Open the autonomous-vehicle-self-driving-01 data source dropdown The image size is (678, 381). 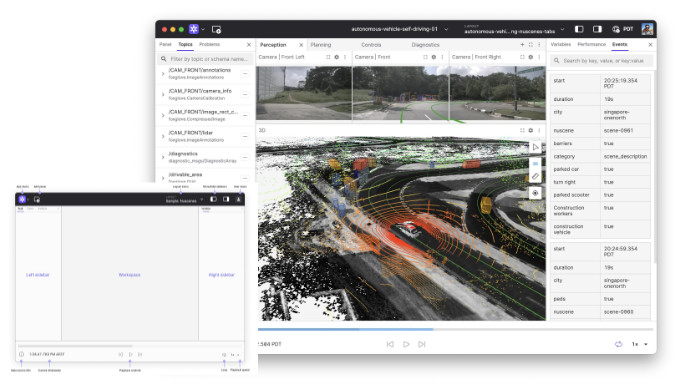coord(399,29)
